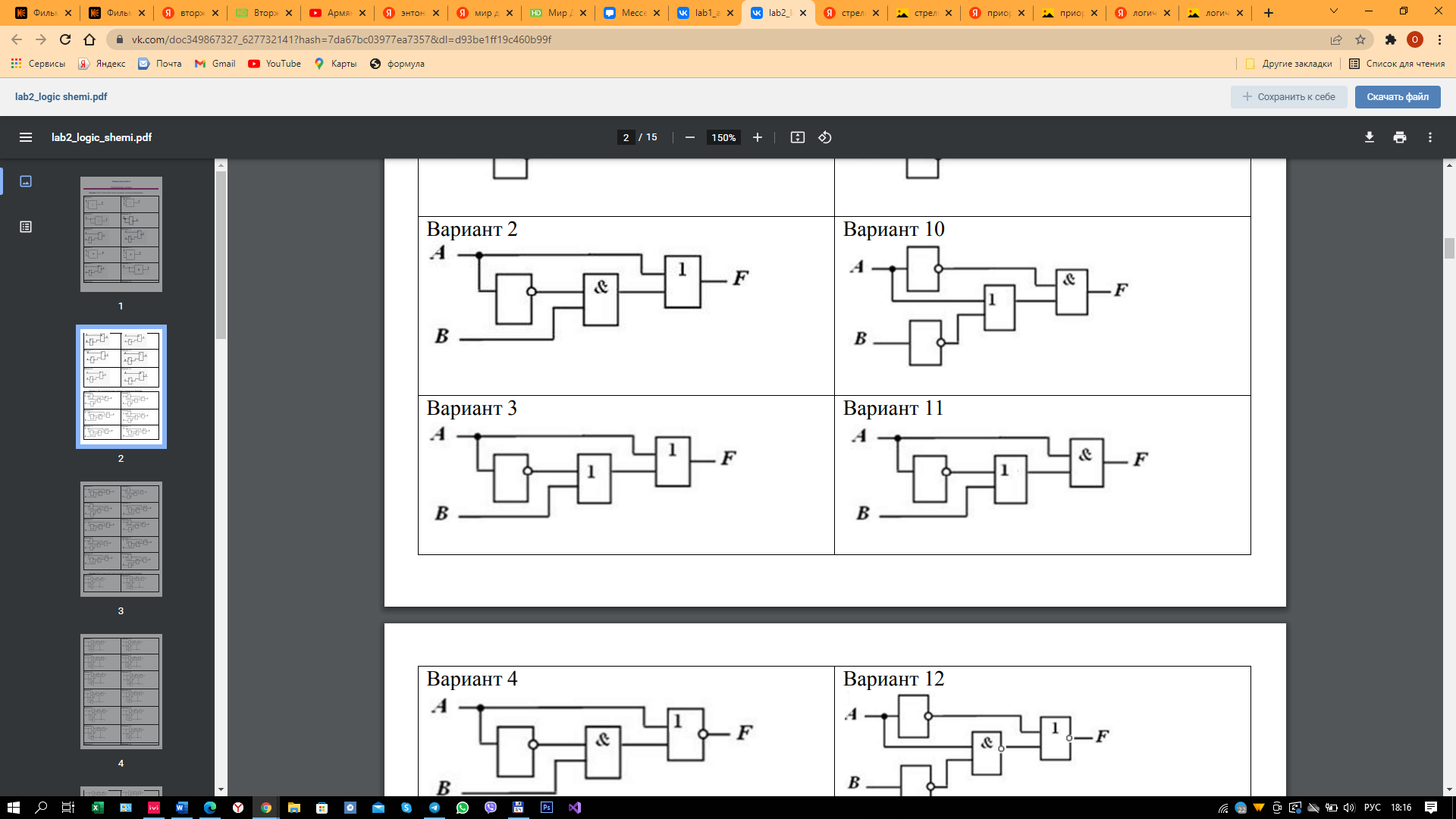
Task: Open the Chrome profile avatar
Action: pyautogui.click(x=1414, y=39)
